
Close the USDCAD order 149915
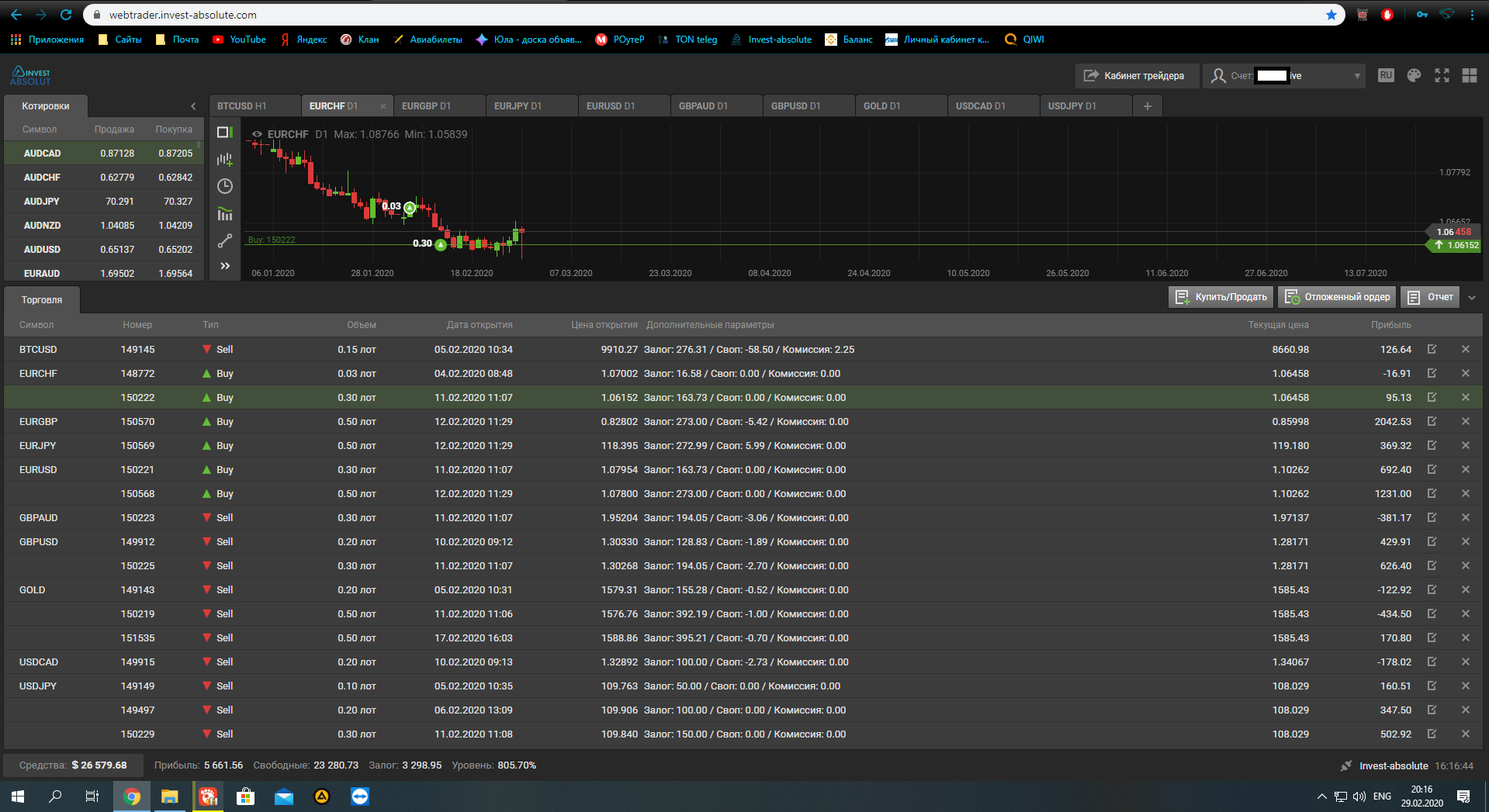(1466, 662)
